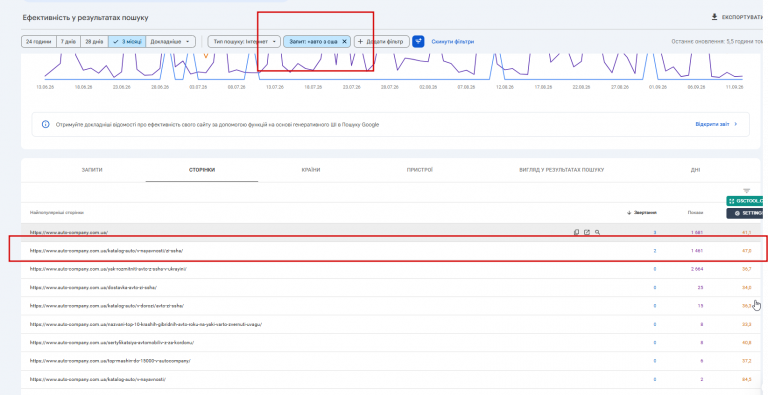Switch to the КРАЇНИ tab
Screen dimensions: 768x395
[x=311, y=170]
